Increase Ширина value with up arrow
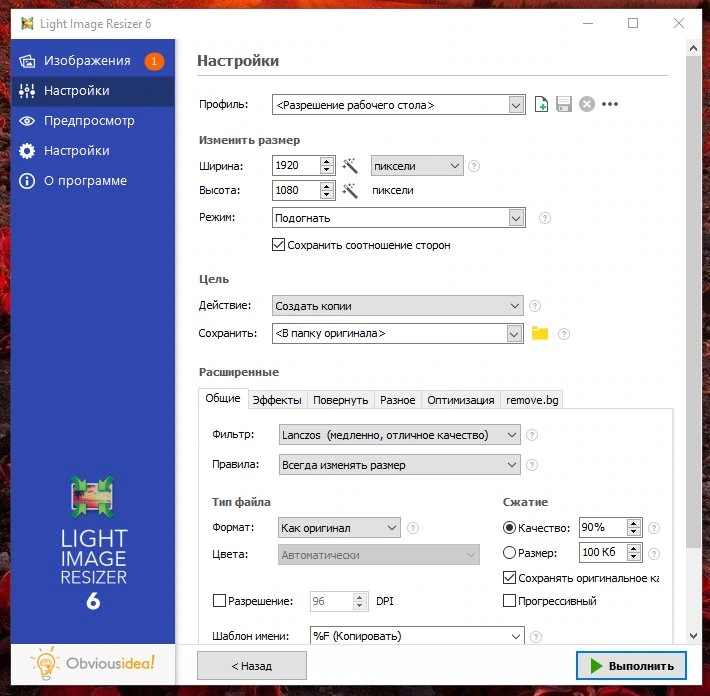Image resolution: width=710 pixels, height=696 pixels. (326, 161)
